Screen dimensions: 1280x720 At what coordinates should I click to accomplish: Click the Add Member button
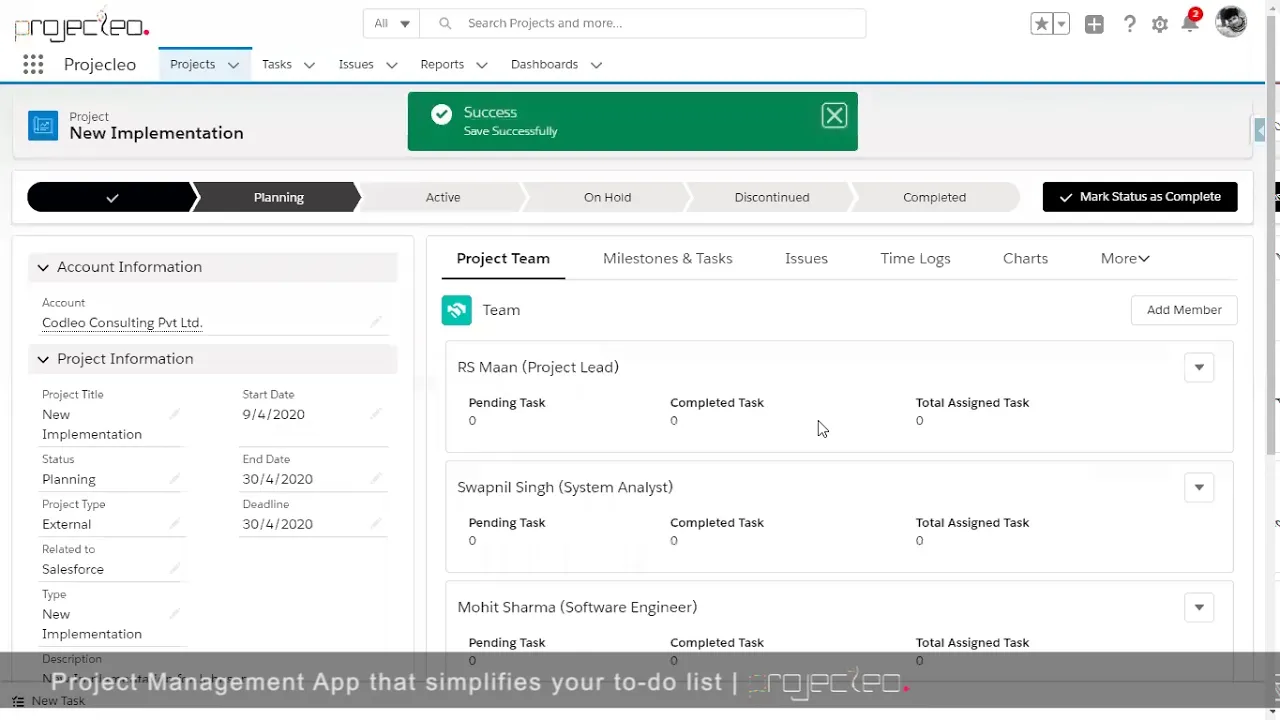pyautogui.click(x=1184, y=310)
